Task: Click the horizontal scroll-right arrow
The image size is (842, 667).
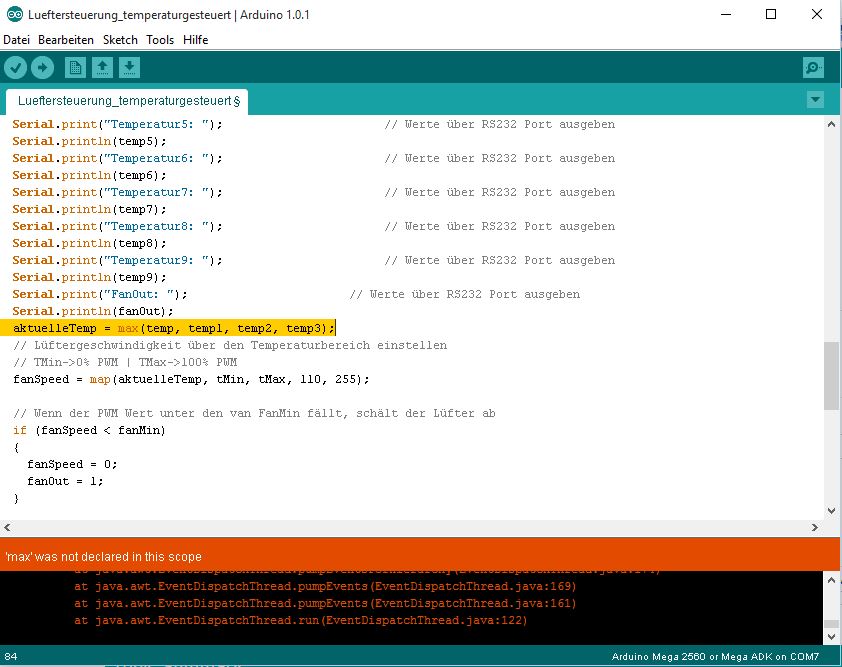Action: 815,527
